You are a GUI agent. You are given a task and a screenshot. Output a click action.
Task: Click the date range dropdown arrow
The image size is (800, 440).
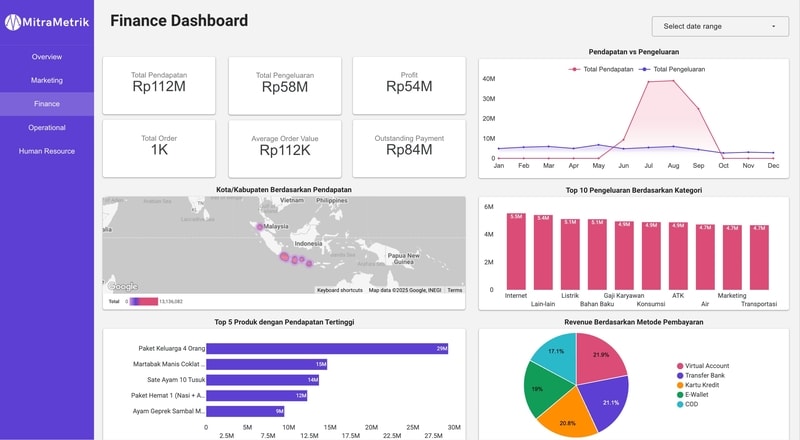tap(773, 26)
